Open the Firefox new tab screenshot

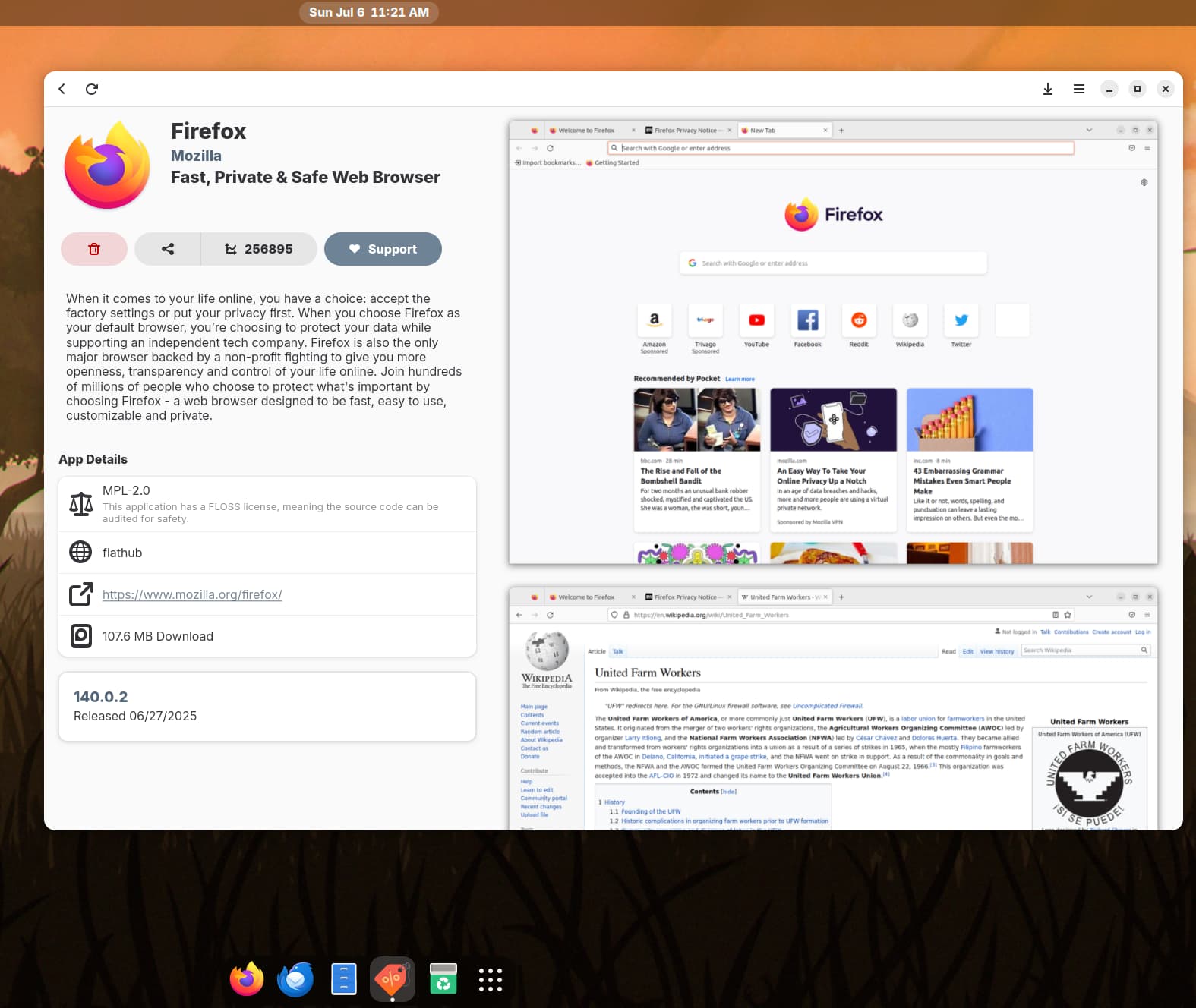point(833,342)
